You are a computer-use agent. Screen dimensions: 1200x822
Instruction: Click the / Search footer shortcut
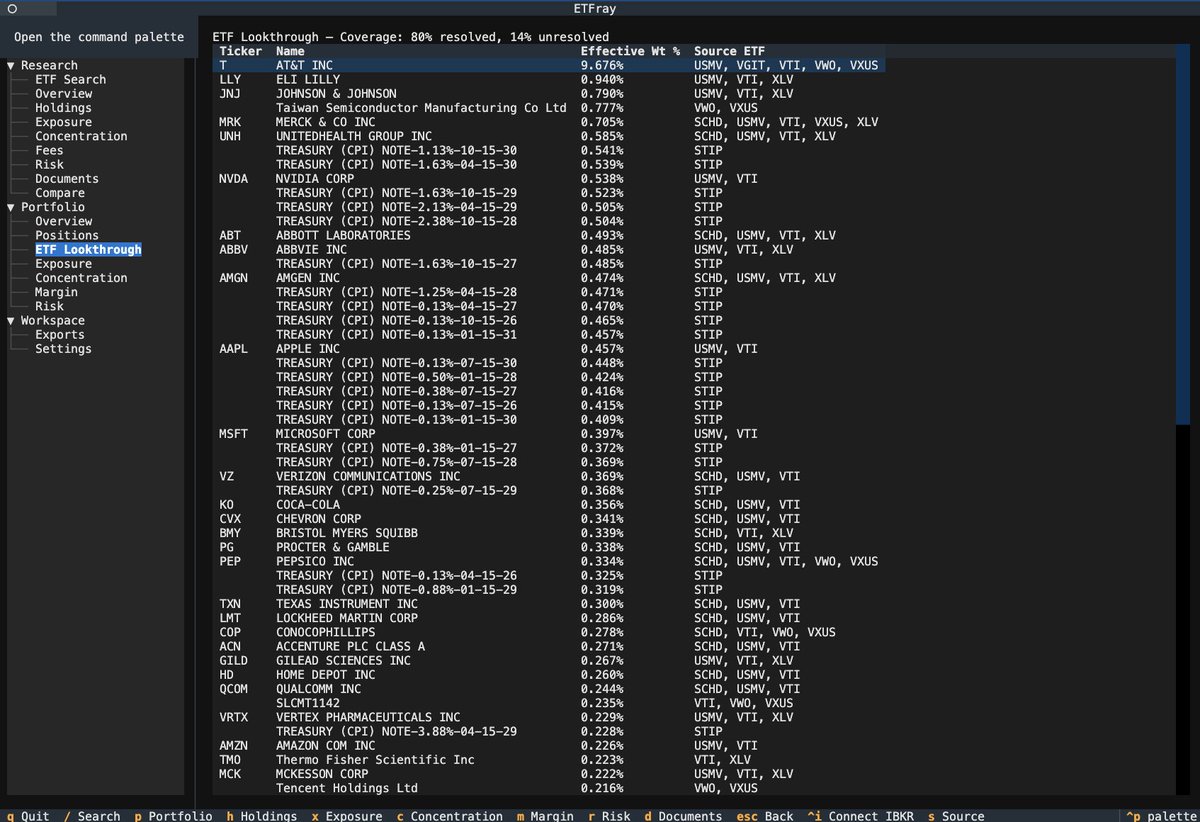[92, 816]
